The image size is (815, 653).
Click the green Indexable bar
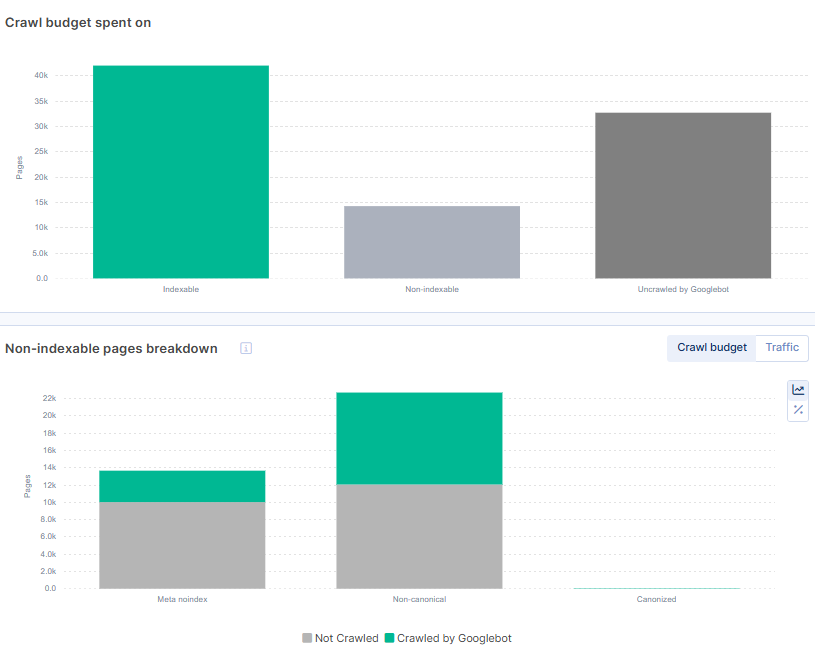coord(181,172)
